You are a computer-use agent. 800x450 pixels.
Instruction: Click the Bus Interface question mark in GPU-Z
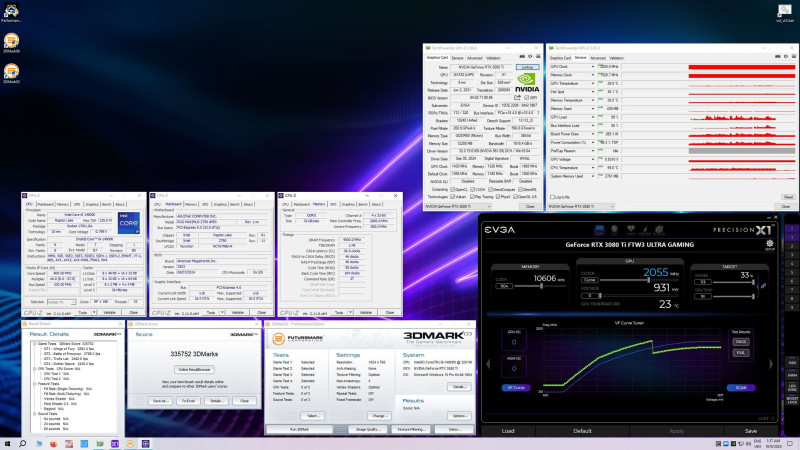click(x=537, y=113)
